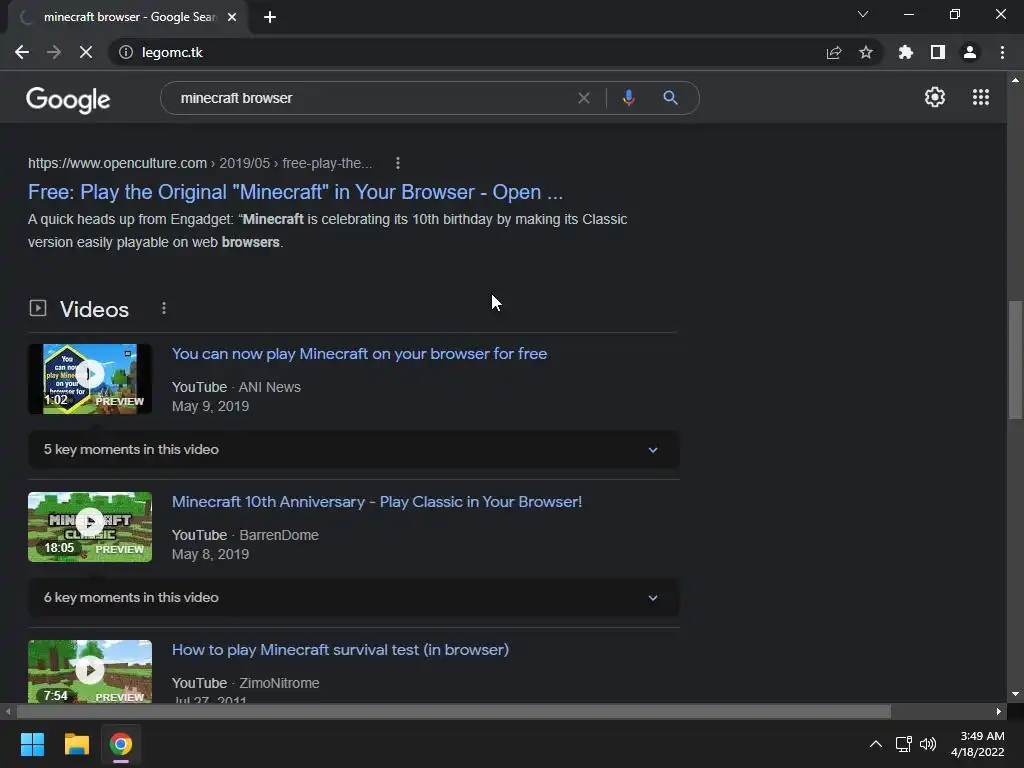Open the Chrome side panel
Viewport: 1024px width, 768px height.
pos(938,52)
